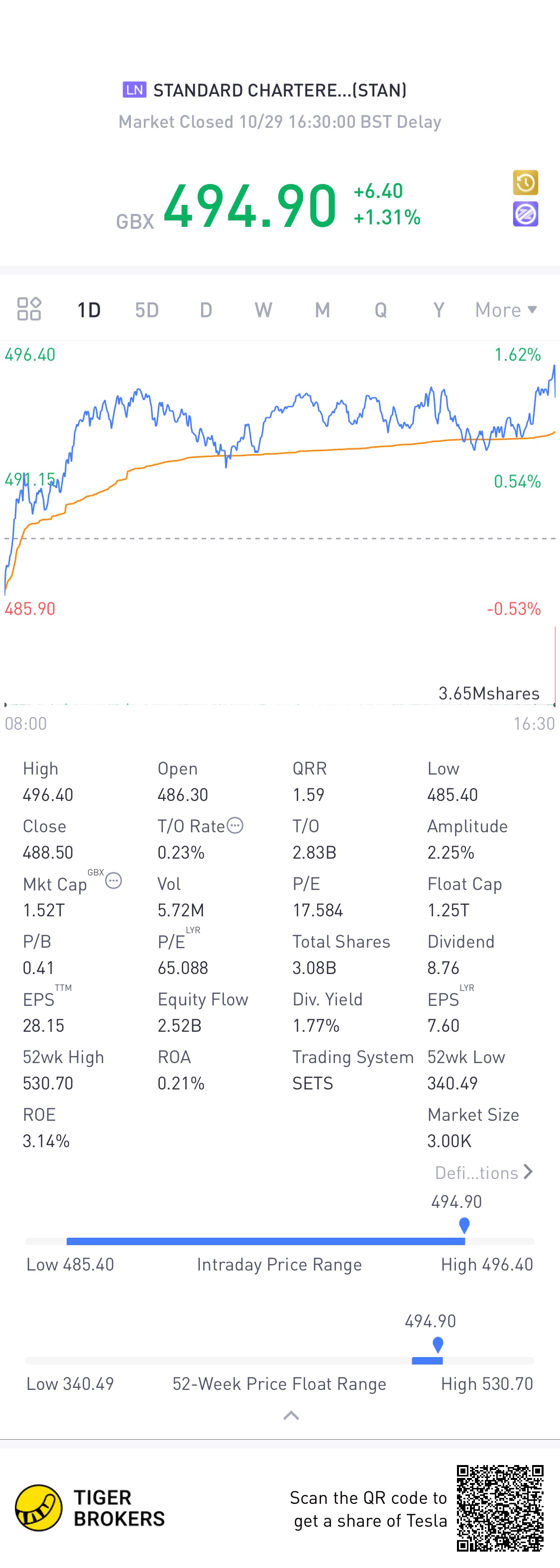Open the chart layout grid icon
This screenshot has width=560, height=1568.
pos(29,308)
